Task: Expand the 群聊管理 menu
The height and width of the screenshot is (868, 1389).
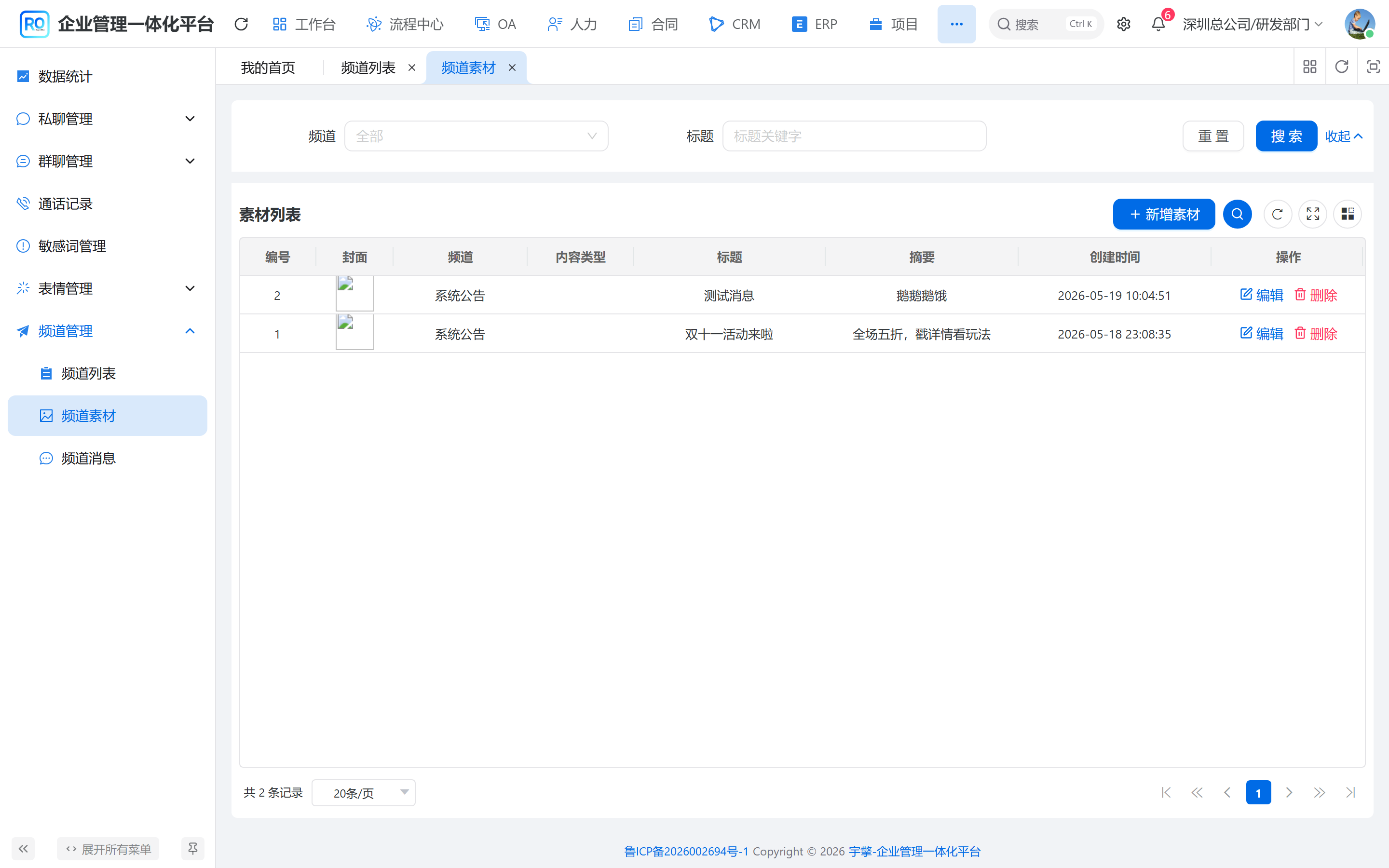Action: pos(108,162)
